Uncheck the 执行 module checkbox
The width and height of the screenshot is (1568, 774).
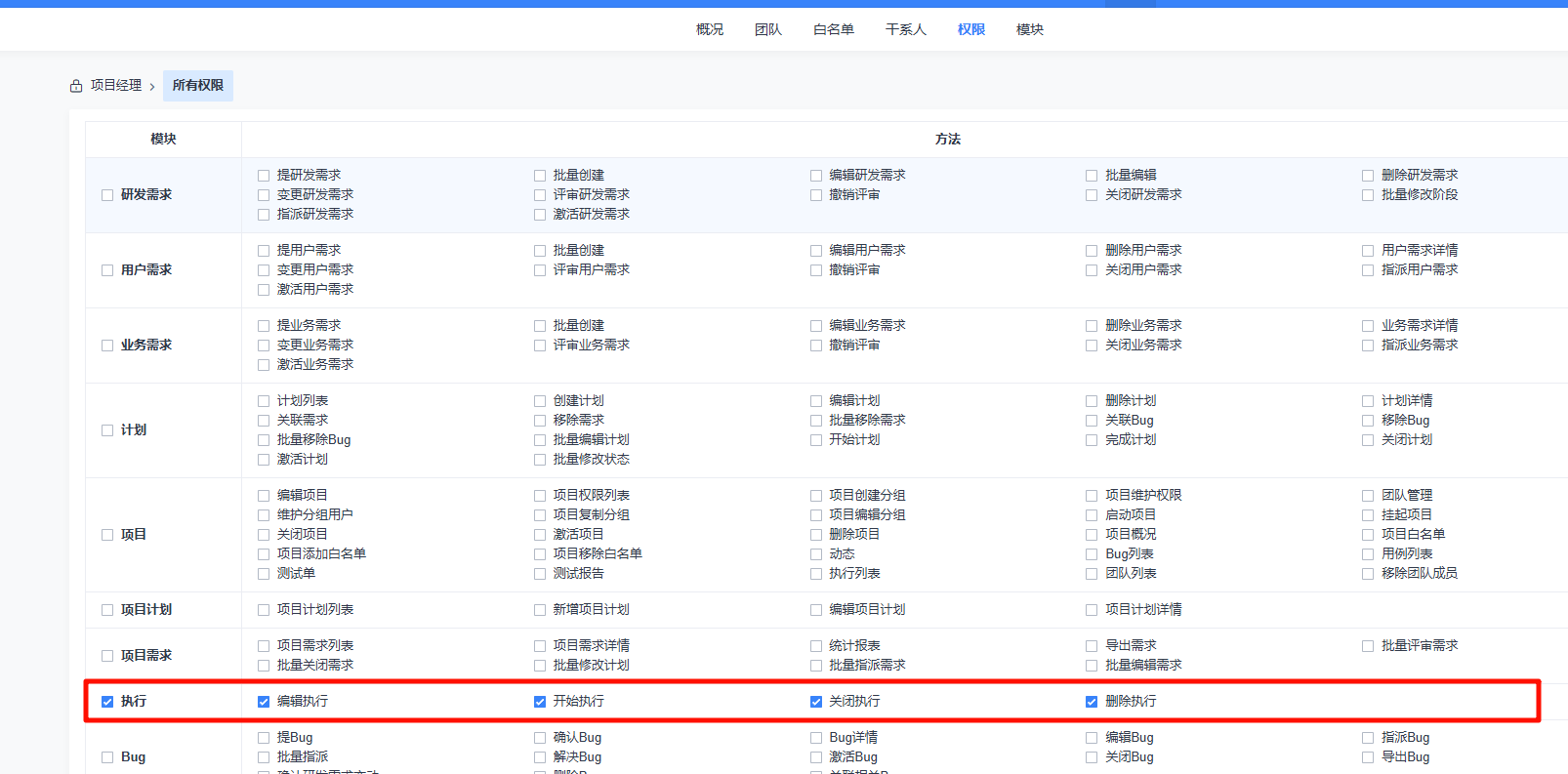pyautogui.click(x=107, y=702)
